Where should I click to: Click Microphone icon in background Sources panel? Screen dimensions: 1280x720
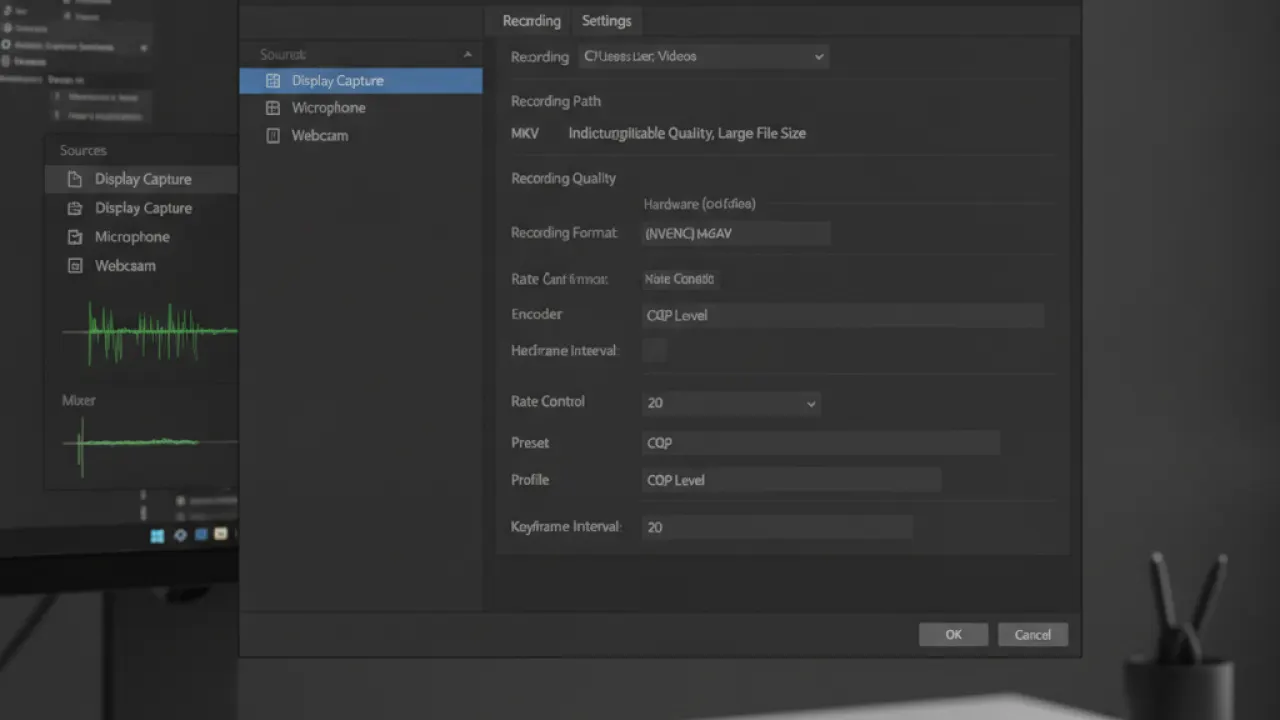pyautogui.click(x=74, y=237)
